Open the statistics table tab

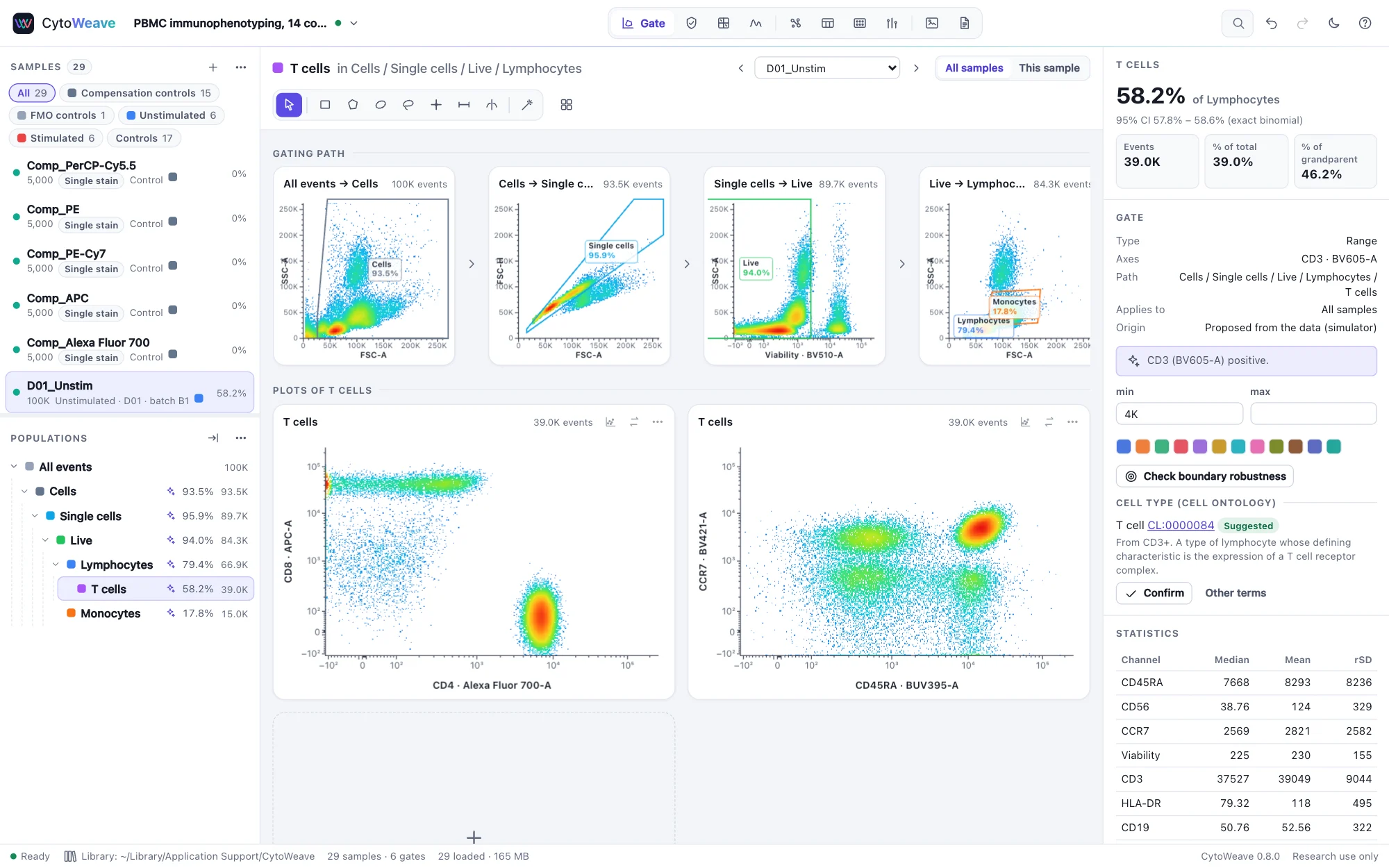[x=828, y=23]
